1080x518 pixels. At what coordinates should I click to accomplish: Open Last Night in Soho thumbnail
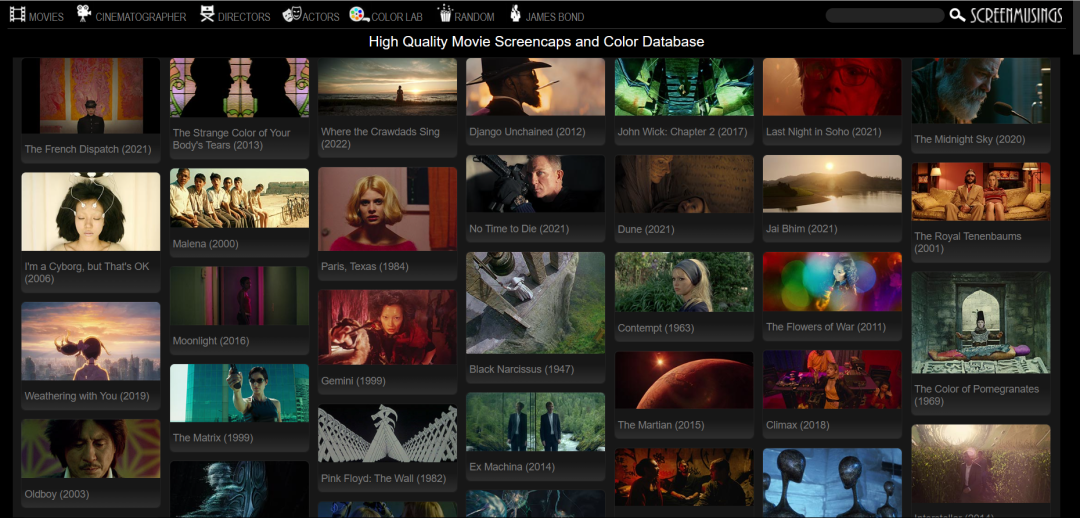[x=832, y=87]
